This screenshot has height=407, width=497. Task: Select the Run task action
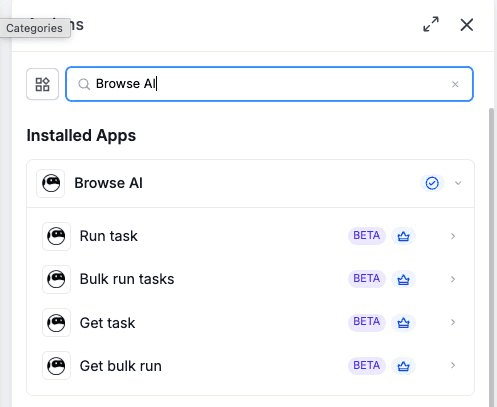(250, 236)
